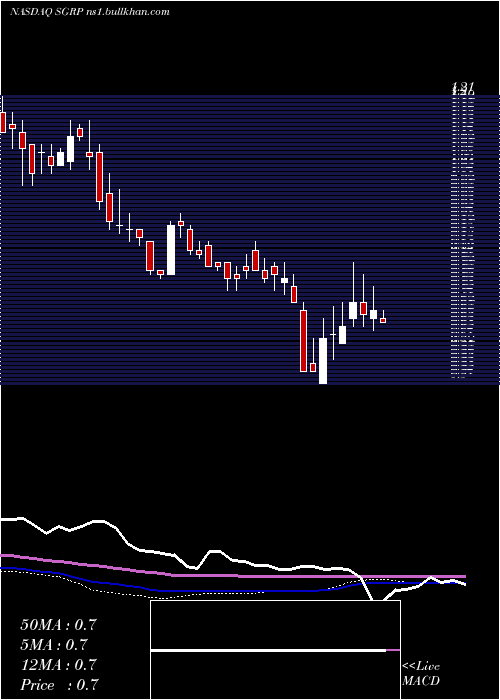Click the MACD histogram box
The width and height of the screenshot is (500, 700).
coord(275,650)
